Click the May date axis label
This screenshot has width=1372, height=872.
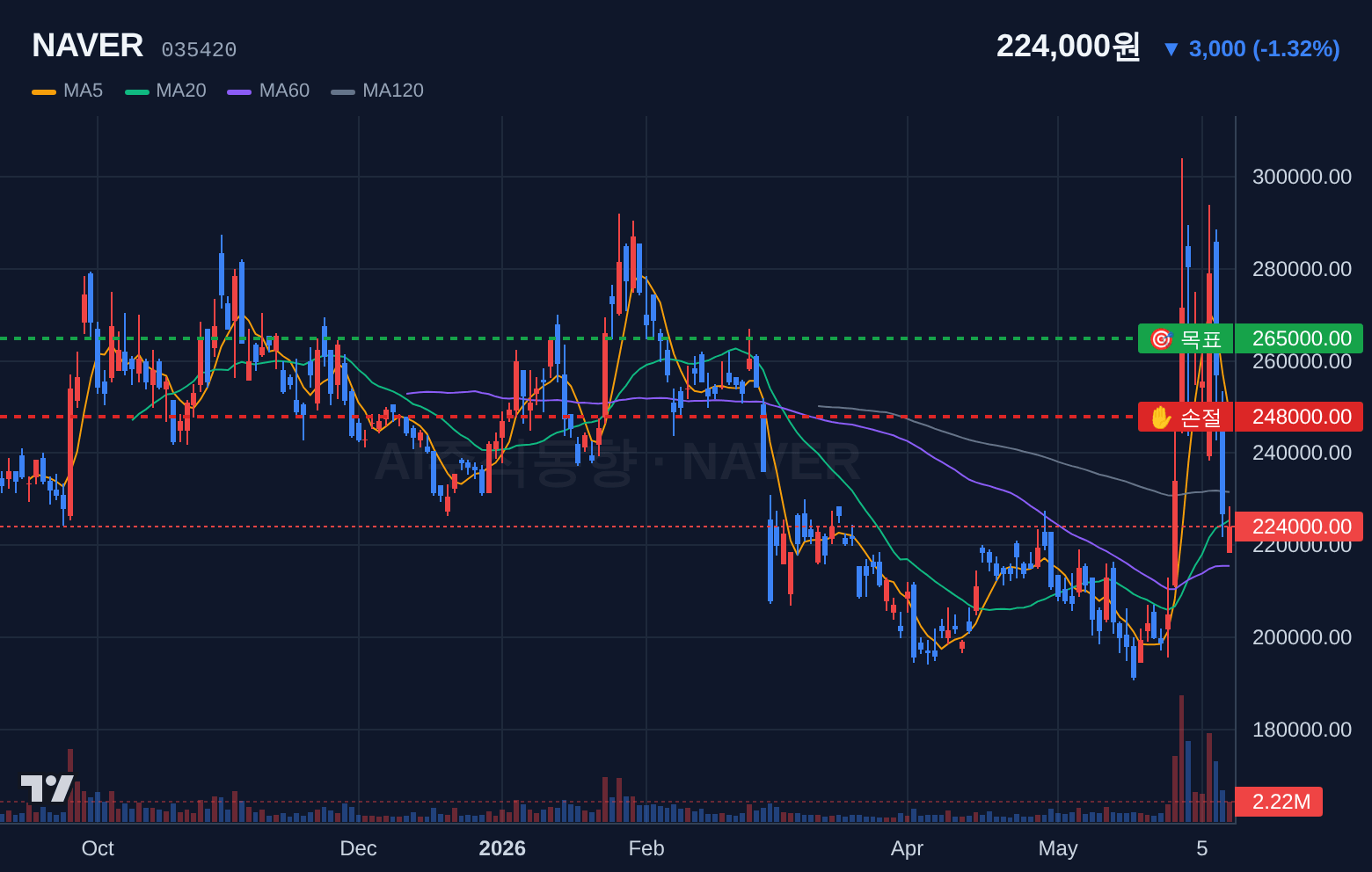[1057, 848]
